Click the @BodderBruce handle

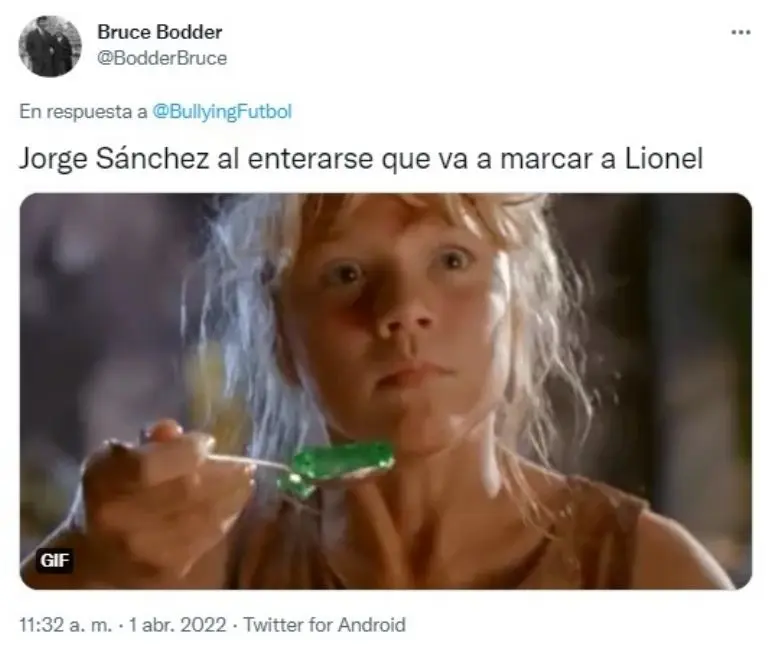click(x=162, y=58)
